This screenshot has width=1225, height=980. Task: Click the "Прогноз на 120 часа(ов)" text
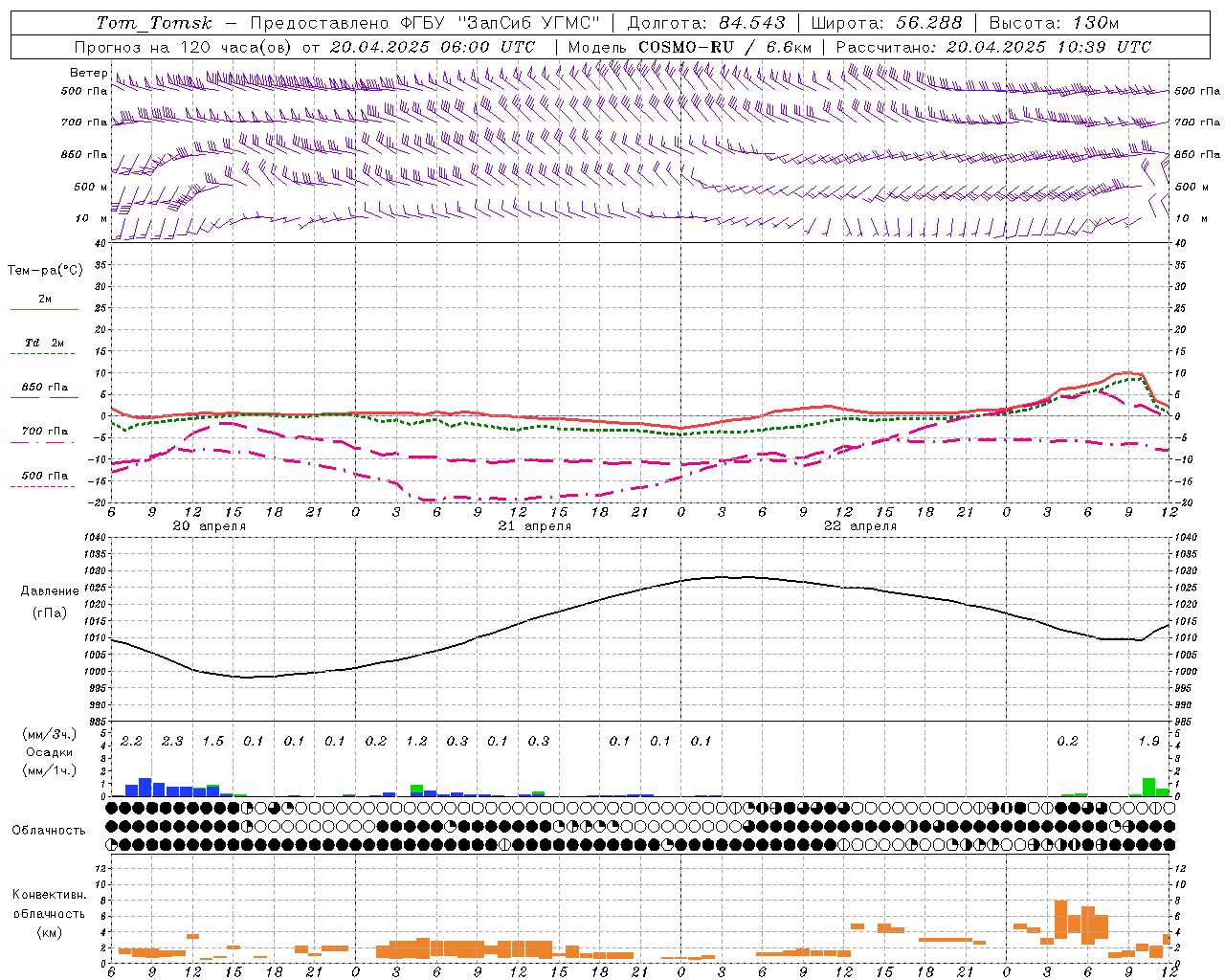point(185,47)
